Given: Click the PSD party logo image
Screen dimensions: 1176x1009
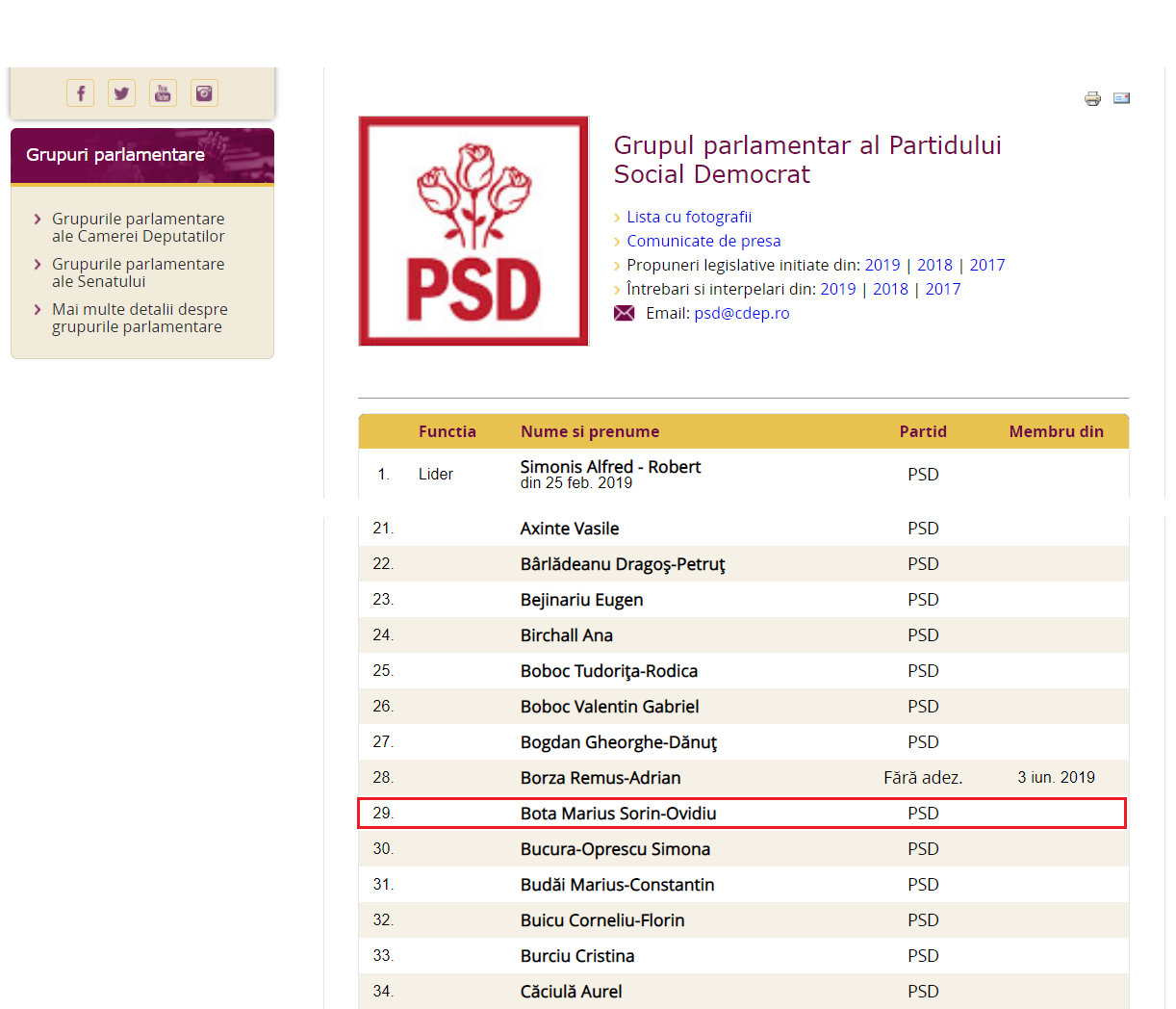Looking at the screenshot, I should tap(473, 231).
